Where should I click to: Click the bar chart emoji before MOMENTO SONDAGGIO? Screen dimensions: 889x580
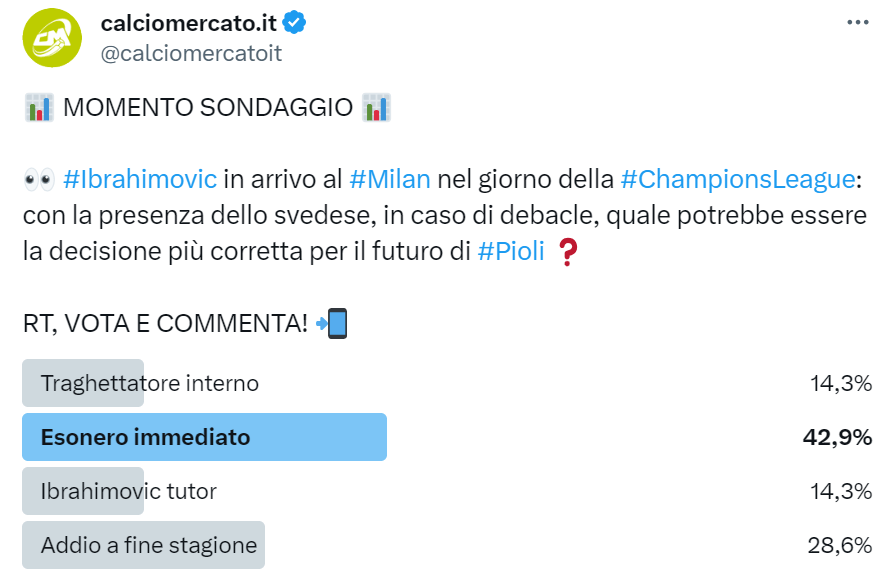[37, 107]
